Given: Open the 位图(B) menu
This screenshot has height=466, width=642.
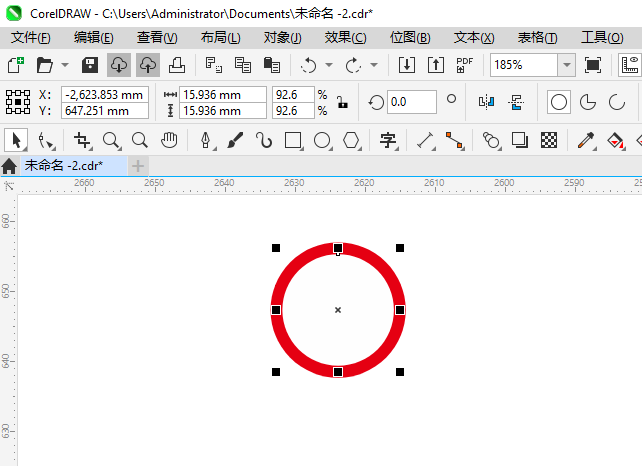Looking at the screenshot, I should (x=410, y=38).
